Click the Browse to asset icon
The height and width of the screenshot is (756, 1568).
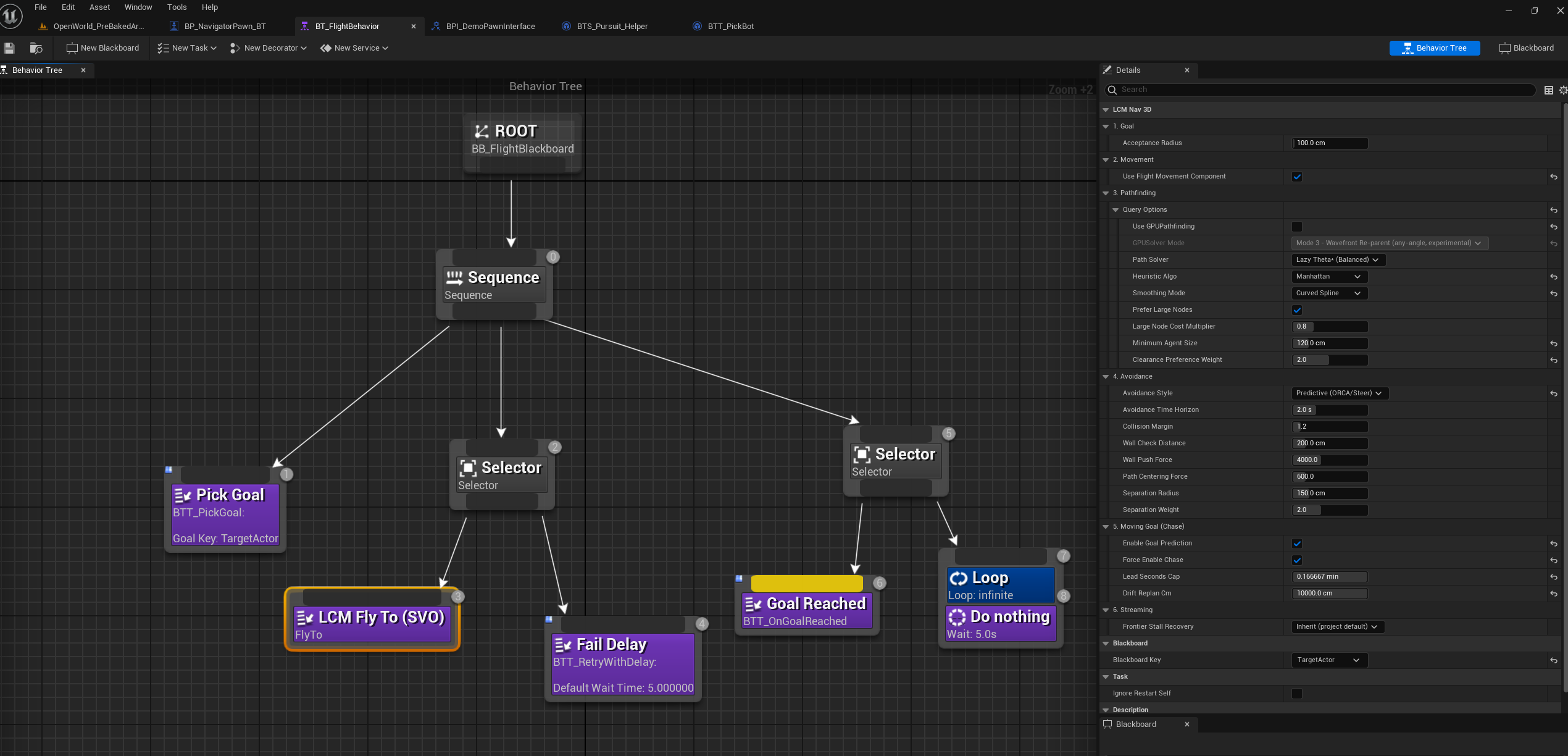pos(36,48)
